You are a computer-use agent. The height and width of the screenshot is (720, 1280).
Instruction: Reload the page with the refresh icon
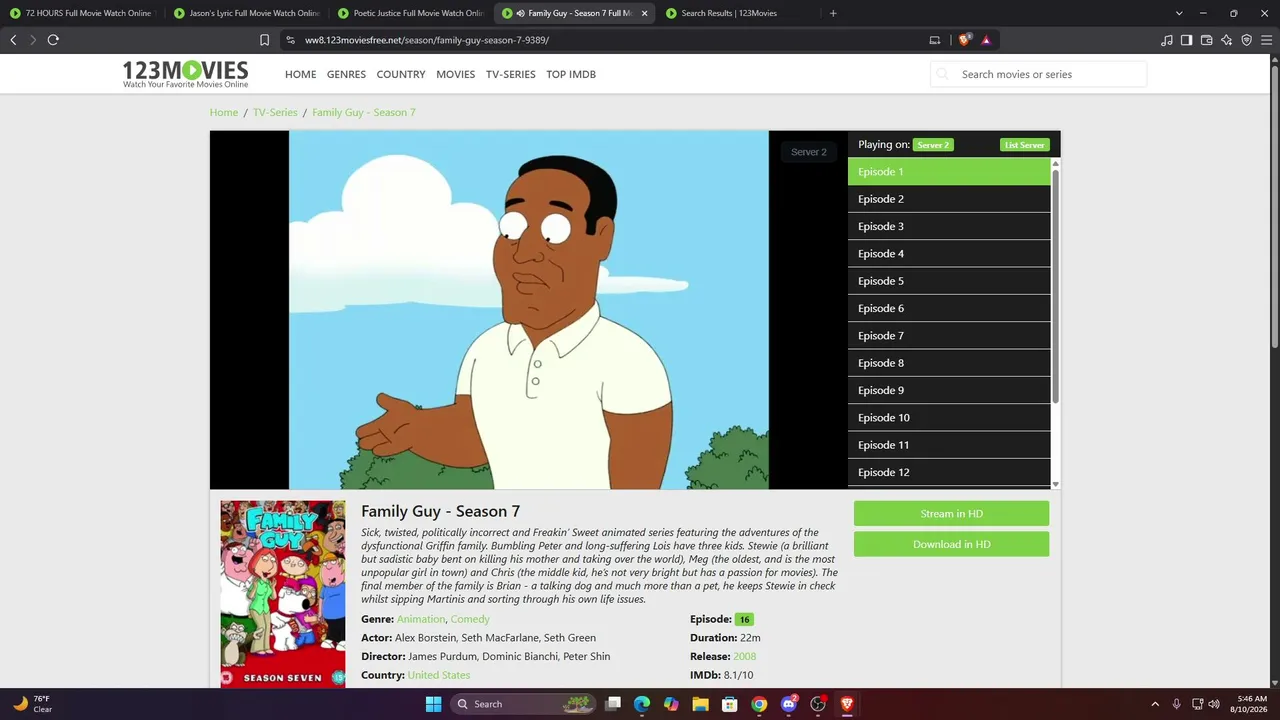tap(53, 40)
